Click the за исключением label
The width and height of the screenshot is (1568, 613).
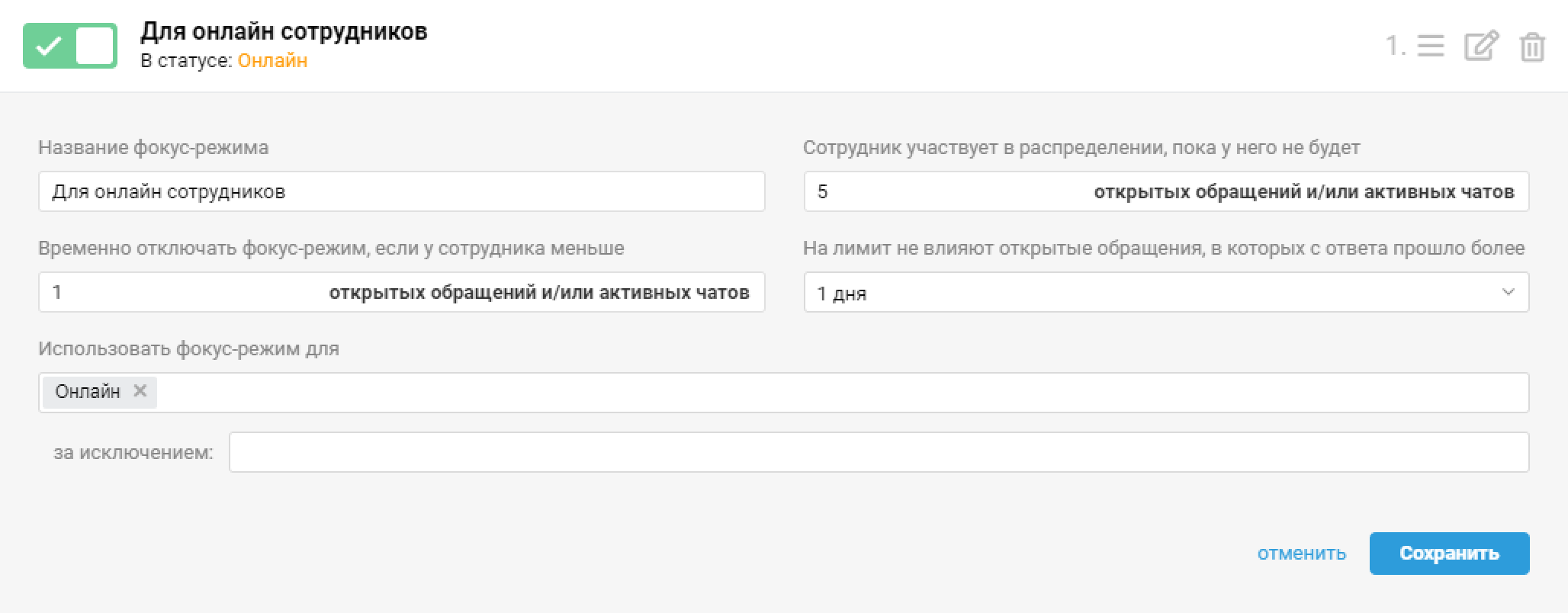133,453
